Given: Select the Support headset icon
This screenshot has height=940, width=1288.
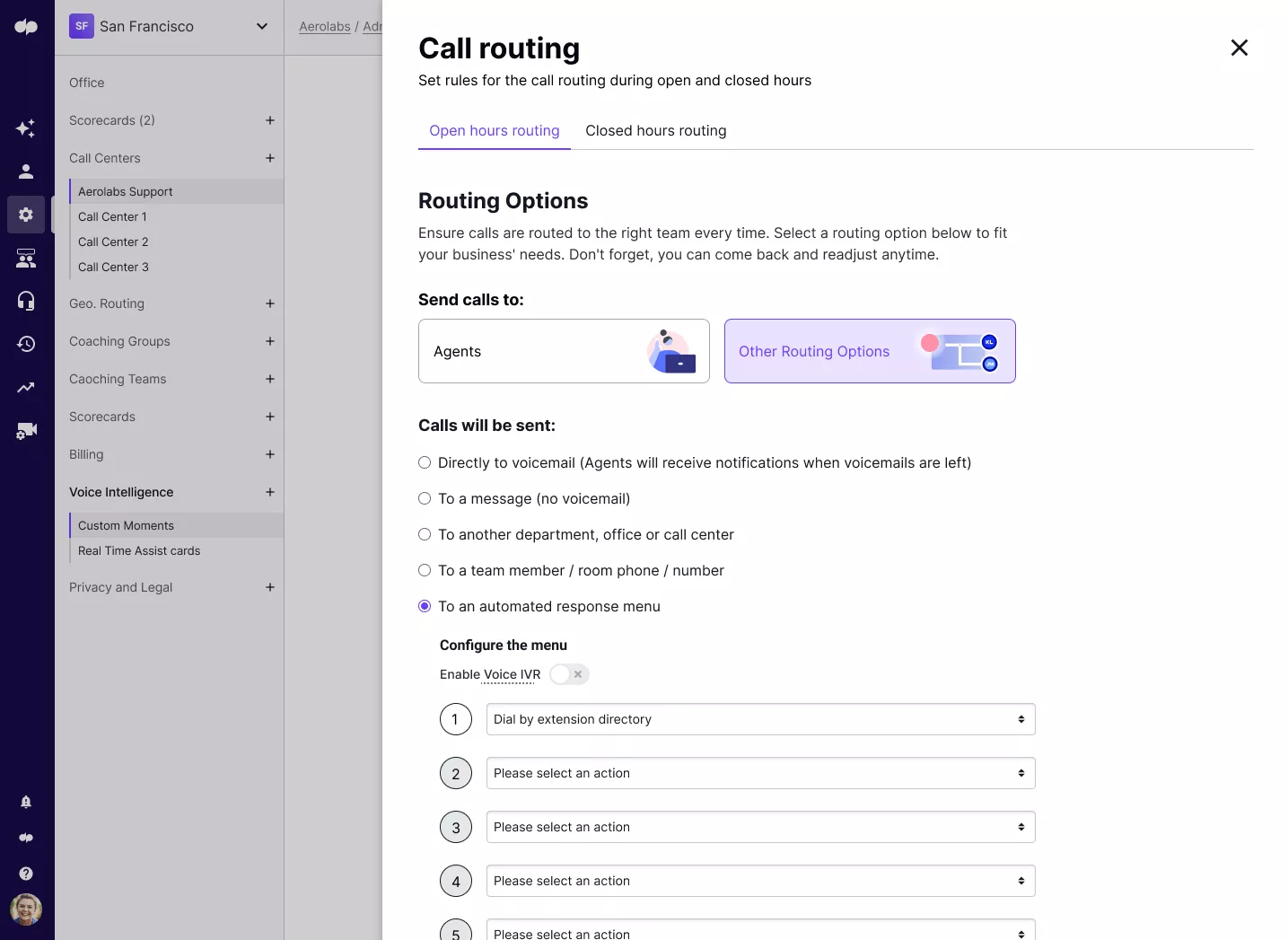Looking at the screenshot, I should pos(26,301).
